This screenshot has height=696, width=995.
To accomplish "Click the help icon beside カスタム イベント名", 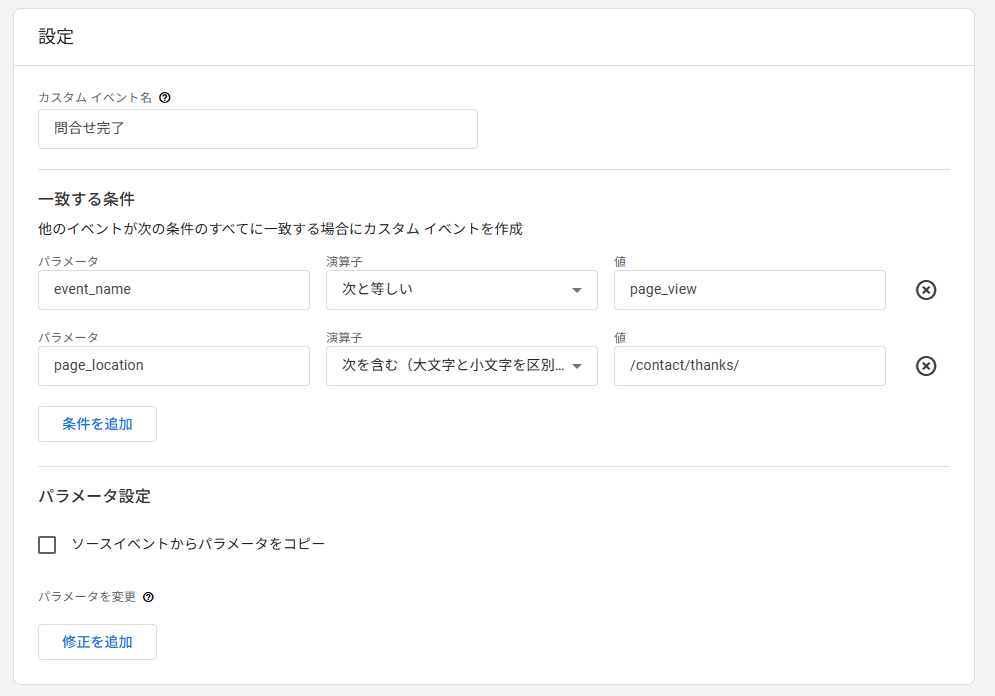I will 165,97.
